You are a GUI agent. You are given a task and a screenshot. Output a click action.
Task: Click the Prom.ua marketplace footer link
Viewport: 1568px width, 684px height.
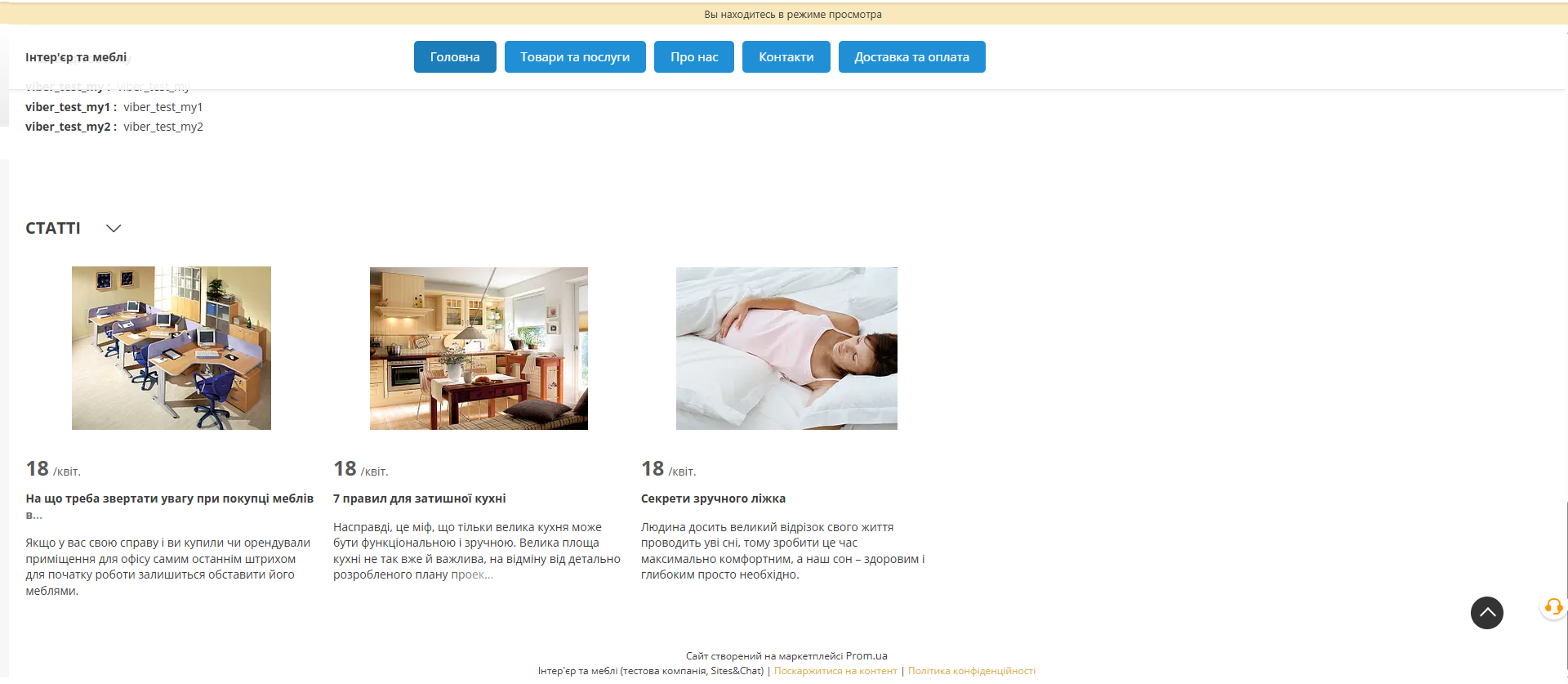point(866,655)
